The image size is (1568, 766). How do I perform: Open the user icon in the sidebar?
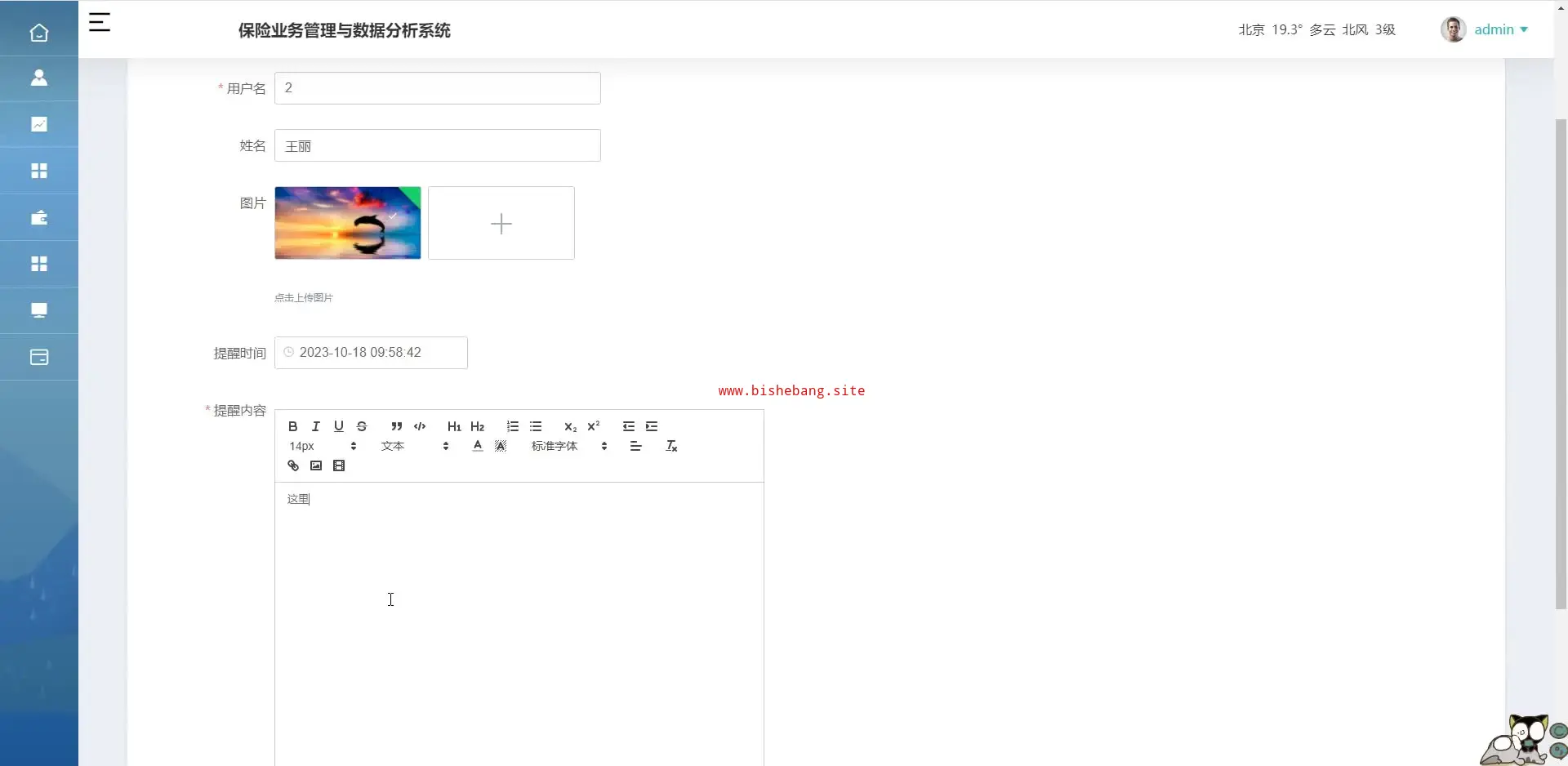[39, 78]
